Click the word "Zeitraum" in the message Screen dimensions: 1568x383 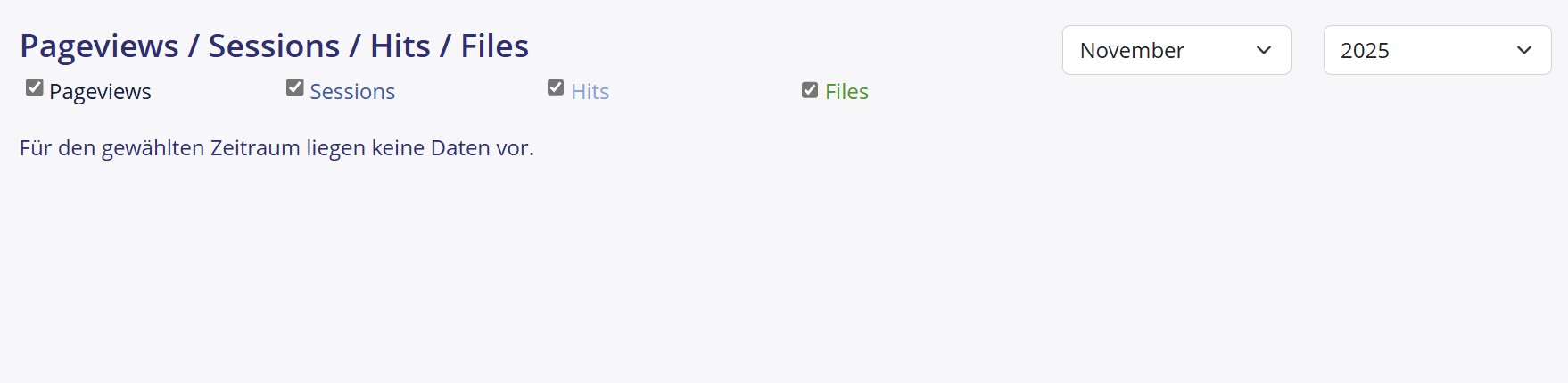coord(255,148)
